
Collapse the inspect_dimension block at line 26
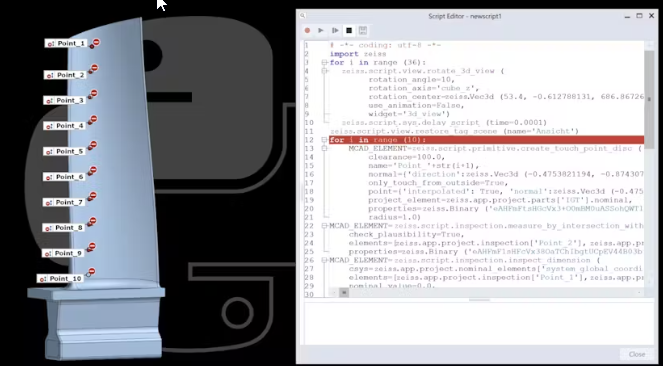[324, 260]
